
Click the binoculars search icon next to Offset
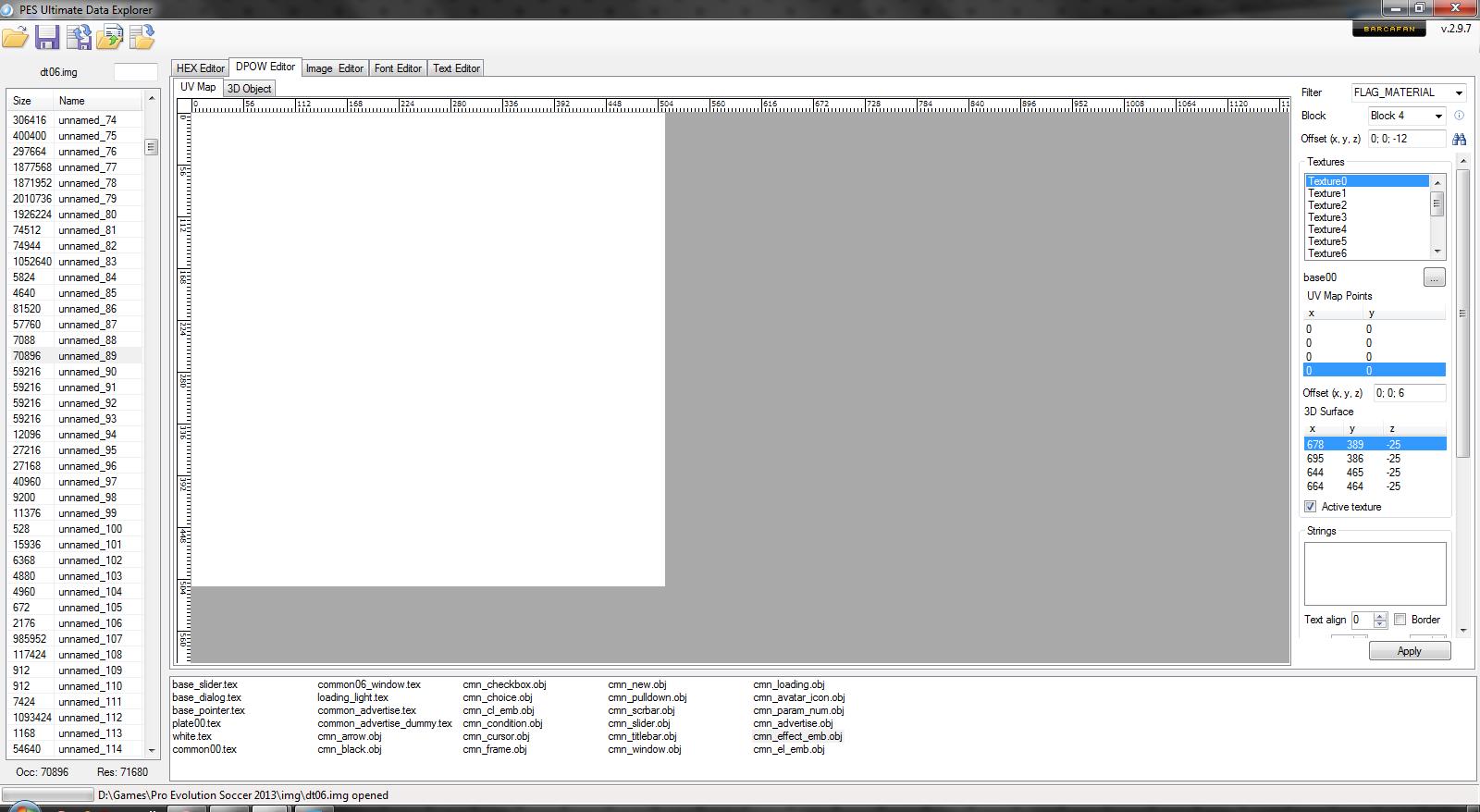coord(1459,139)
